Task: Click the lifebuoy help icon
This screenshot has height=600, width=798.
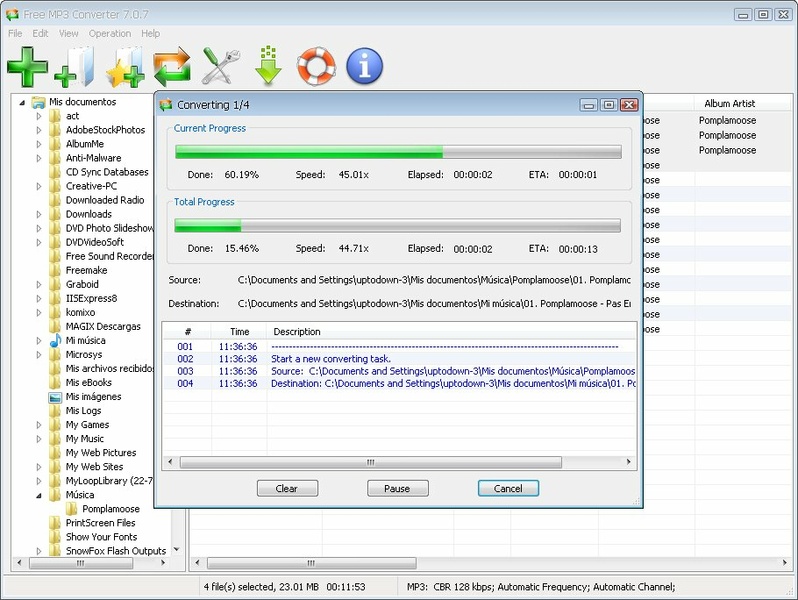Action: (316, 67)
